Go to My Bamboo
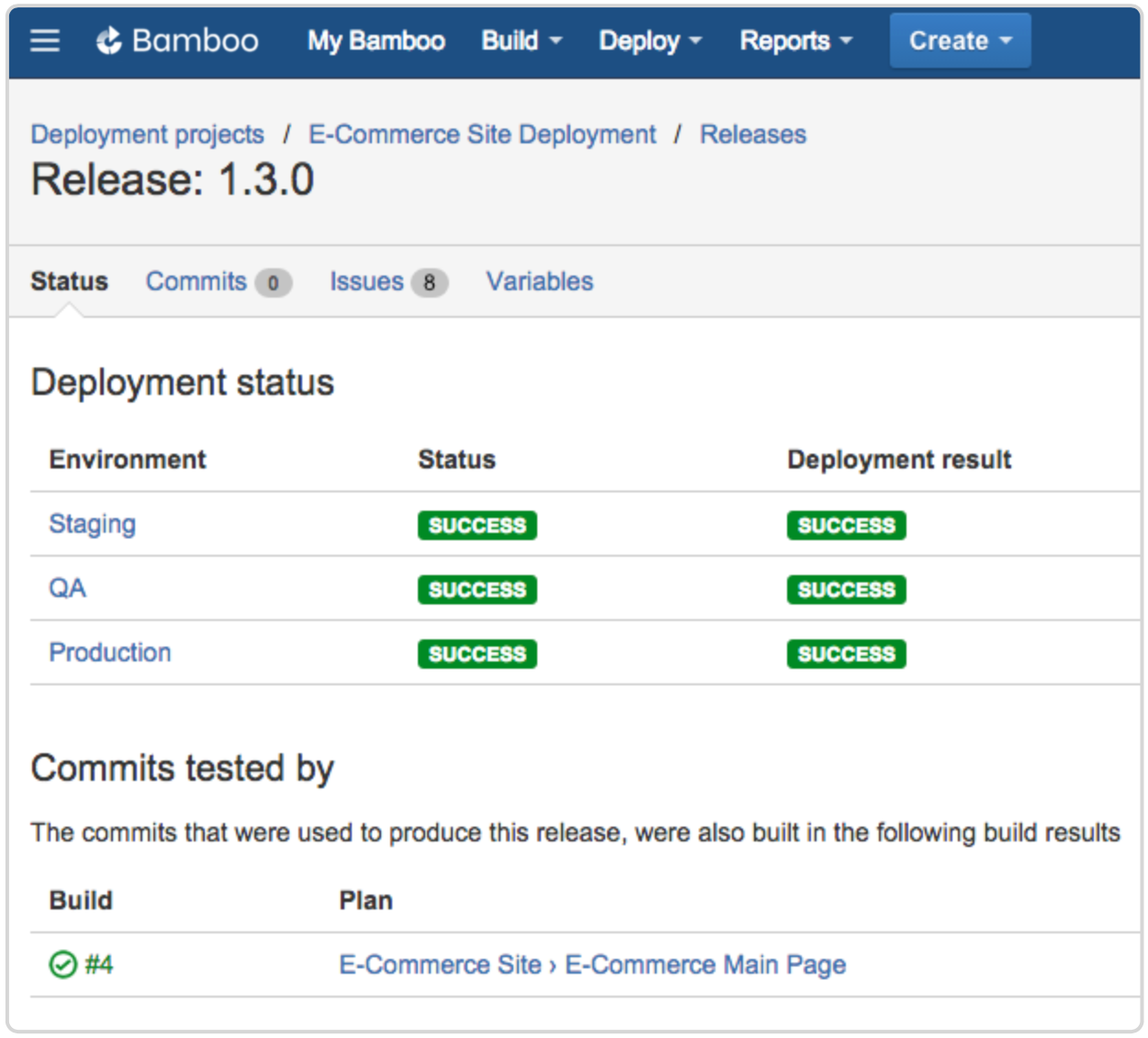 376,40
